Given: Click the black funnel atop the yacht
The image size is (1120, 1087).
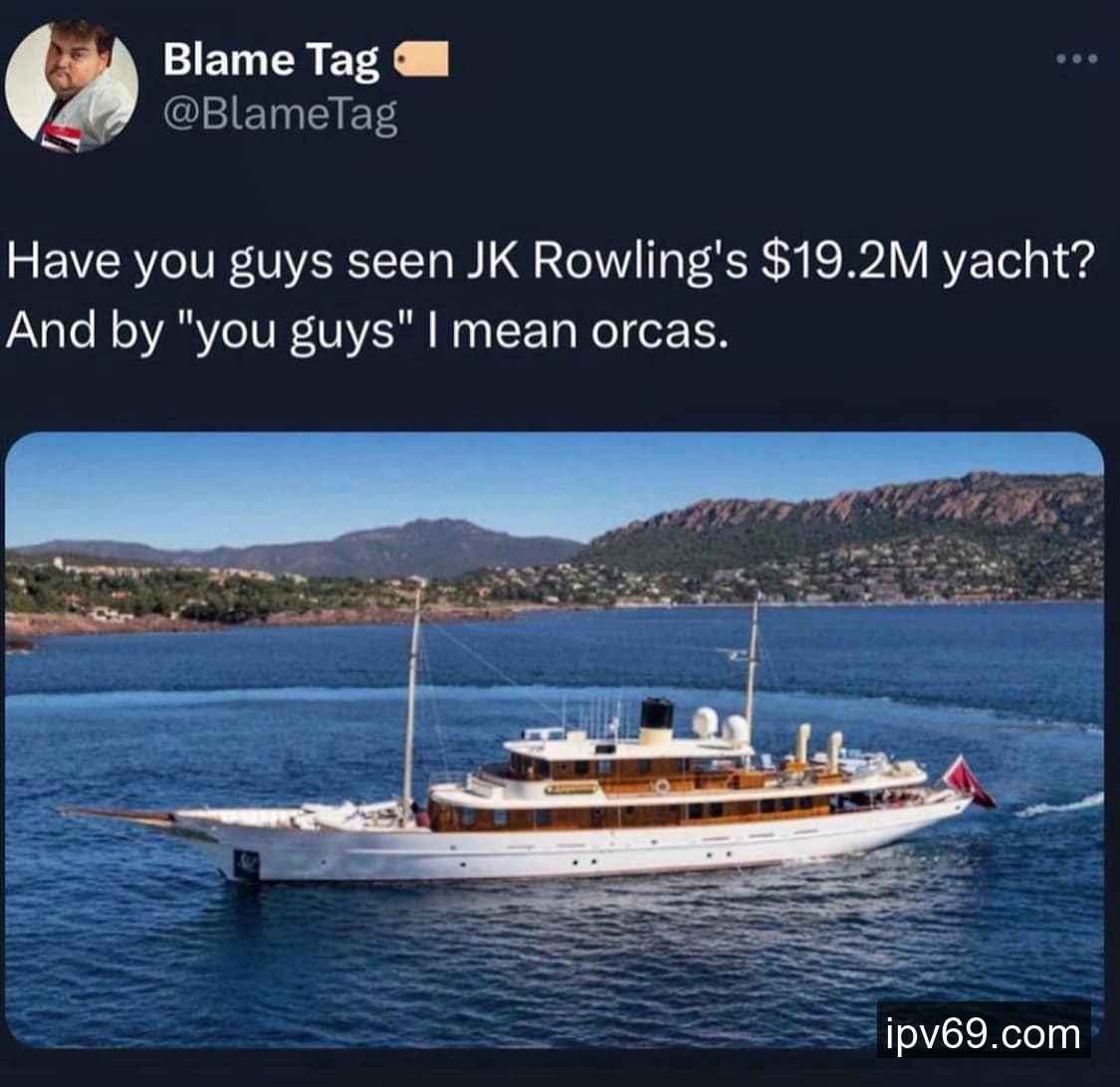Looking at the screenshot, I should 656,722.
